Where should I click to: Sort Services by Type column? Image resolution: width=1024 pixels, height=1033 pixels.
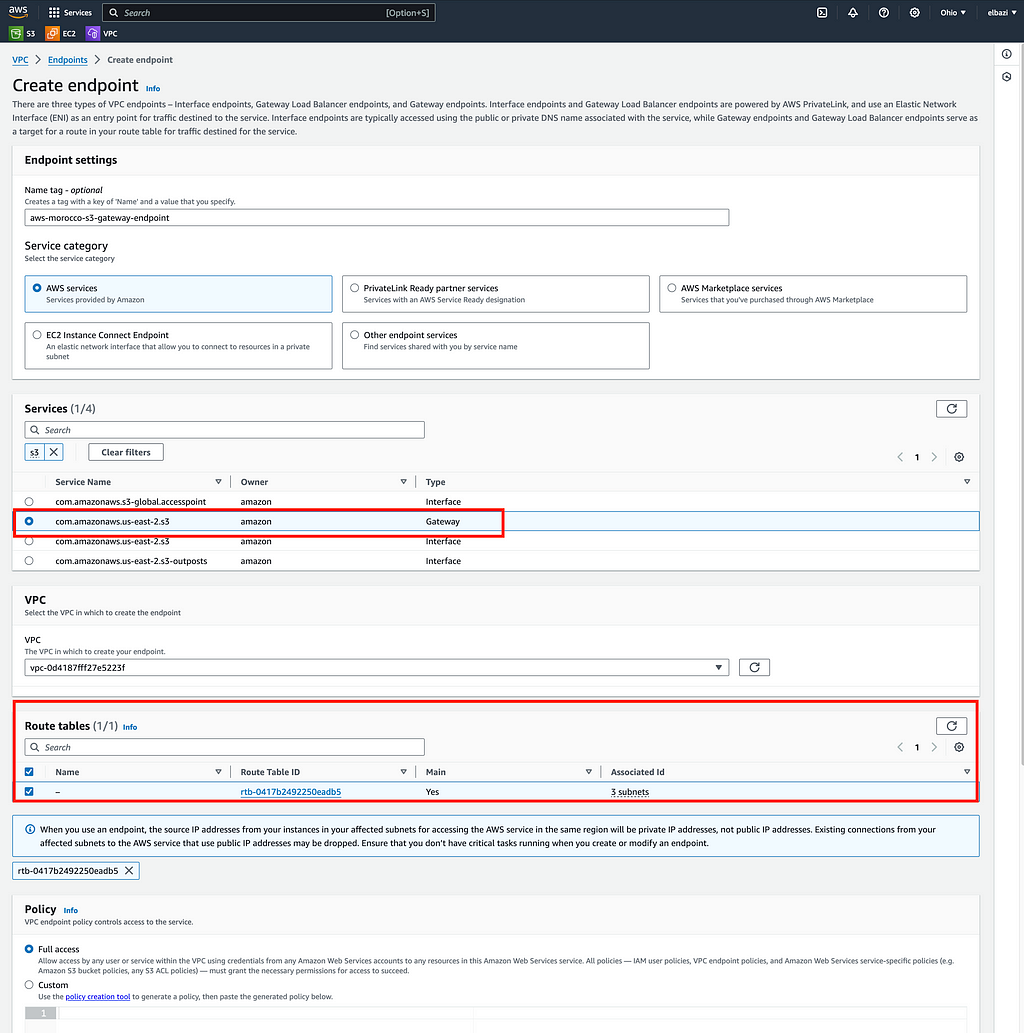tap(967, 482)
